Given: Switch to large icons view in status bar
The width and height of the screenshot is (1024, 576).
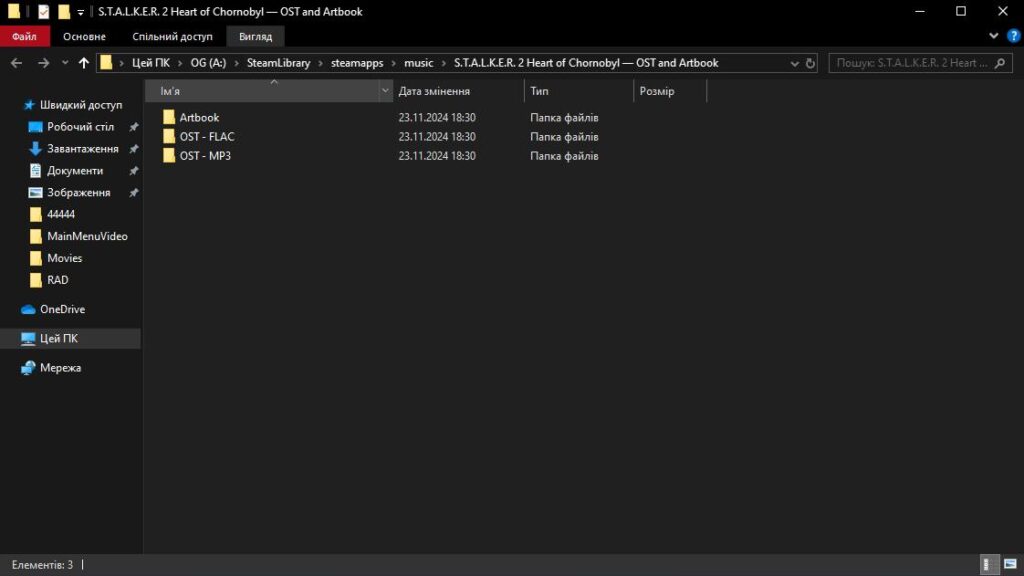Looking at the screenshot, I should pyautogui.click(x=1010, y=564).
